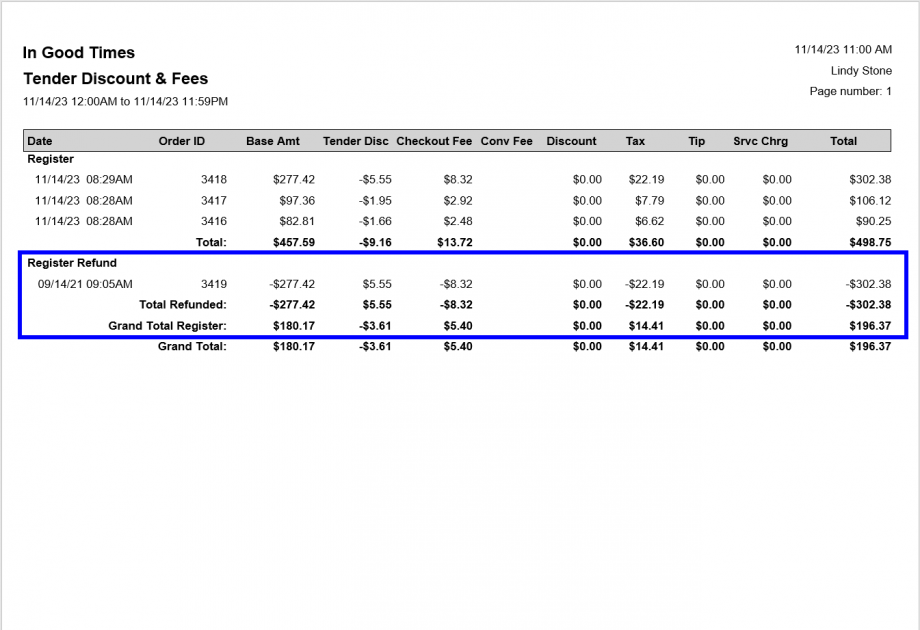Click the total tender discount -$9.16
Image resolution: width=920 pixels, height=630 pixels.
click(x=375, y=242)
